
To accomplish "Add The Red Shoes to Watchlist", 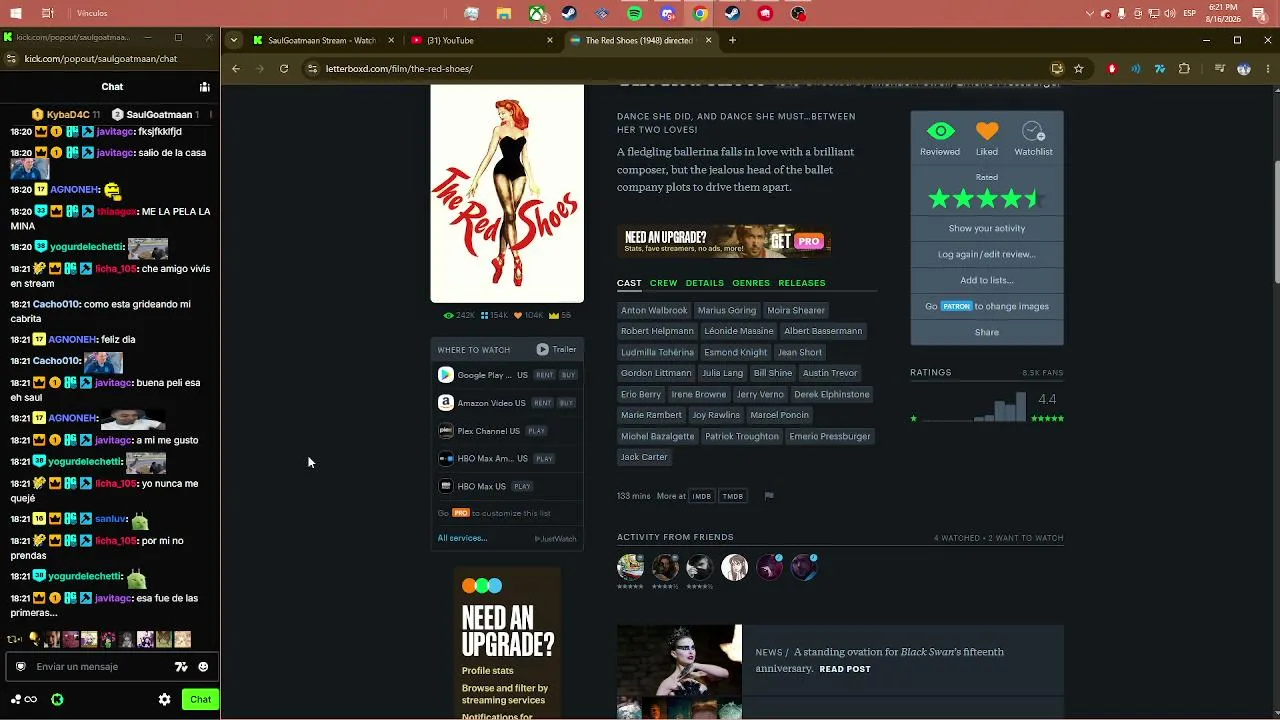I will [1033, 132].
